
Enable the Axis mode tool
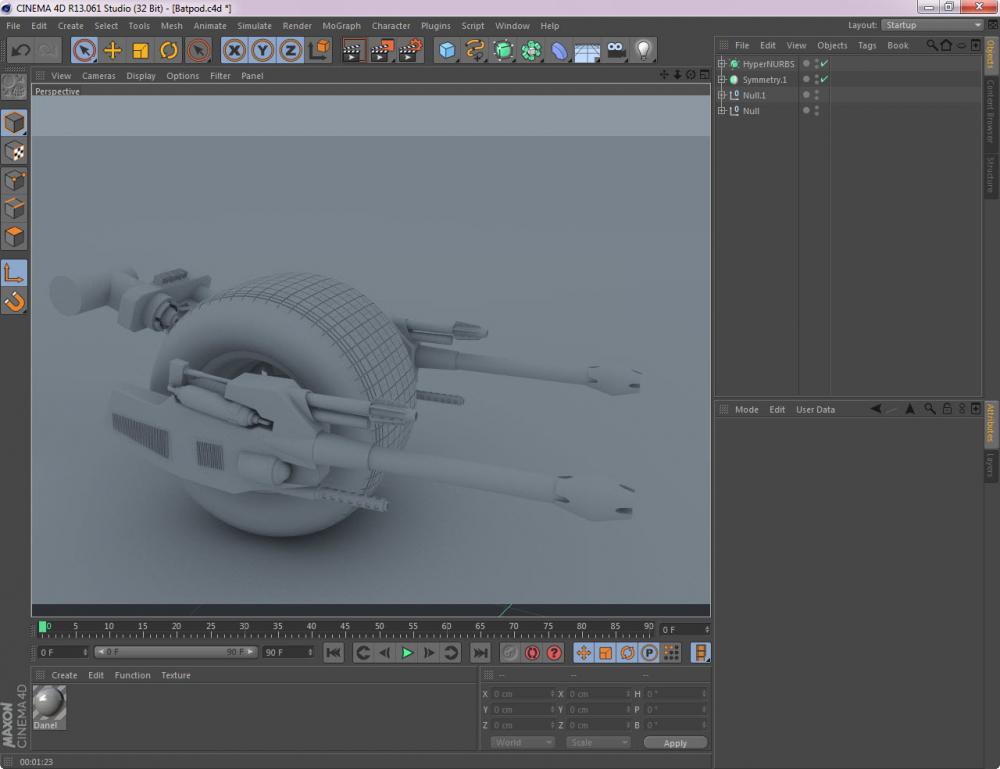14,273
